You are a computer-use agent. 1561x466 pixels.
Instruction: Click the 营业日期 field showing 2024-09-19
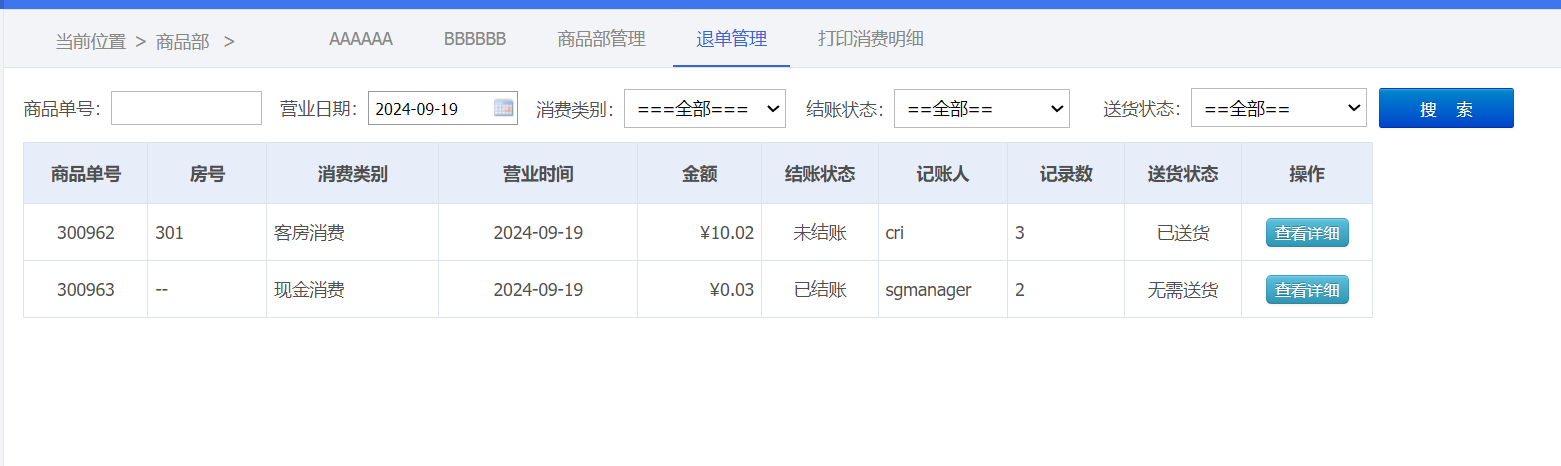click(443, 108)
